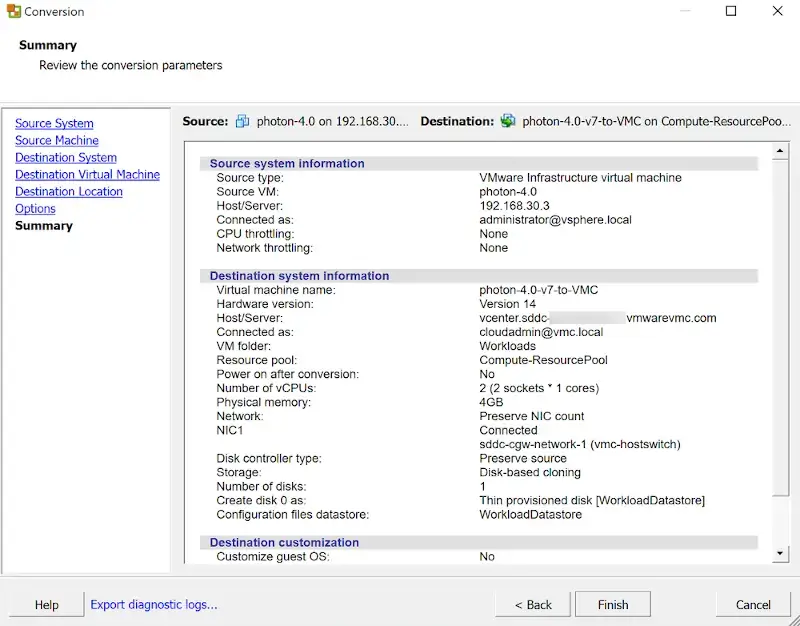Click sddc-cgw-network-1 network value

[x=580, y=444]
